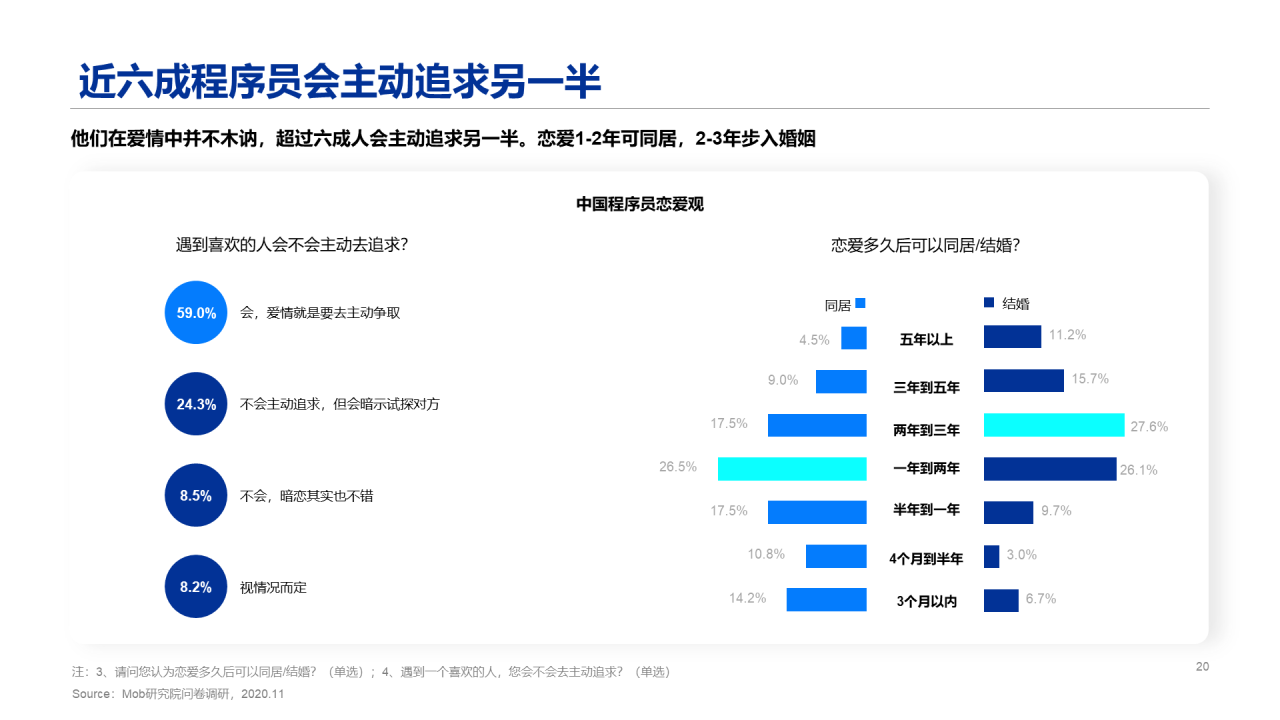Screen dimensions: 1280x720
Task: Click the cyan 结婚 bar valued 27.6%
Action: coord(1055,425)
